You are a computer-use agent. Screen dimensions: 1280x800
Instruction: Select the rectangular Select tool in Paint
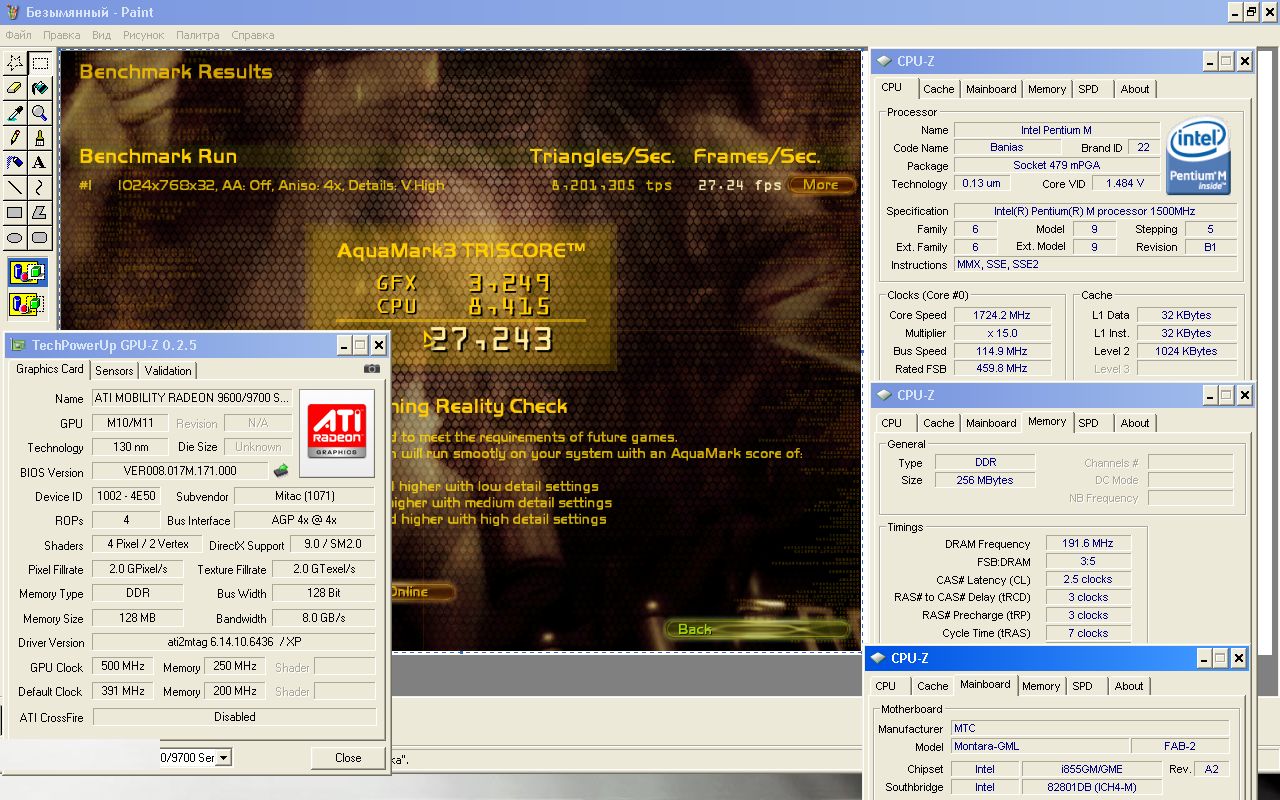pyautogui.click(x=40, y=63)
